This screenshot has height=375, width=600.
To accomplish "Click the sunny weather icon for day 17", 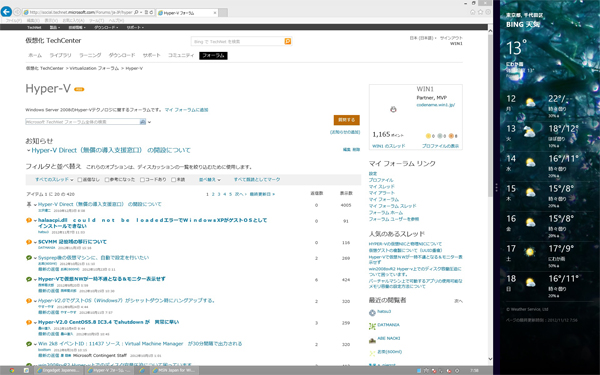I will click(x=530, y=252).
